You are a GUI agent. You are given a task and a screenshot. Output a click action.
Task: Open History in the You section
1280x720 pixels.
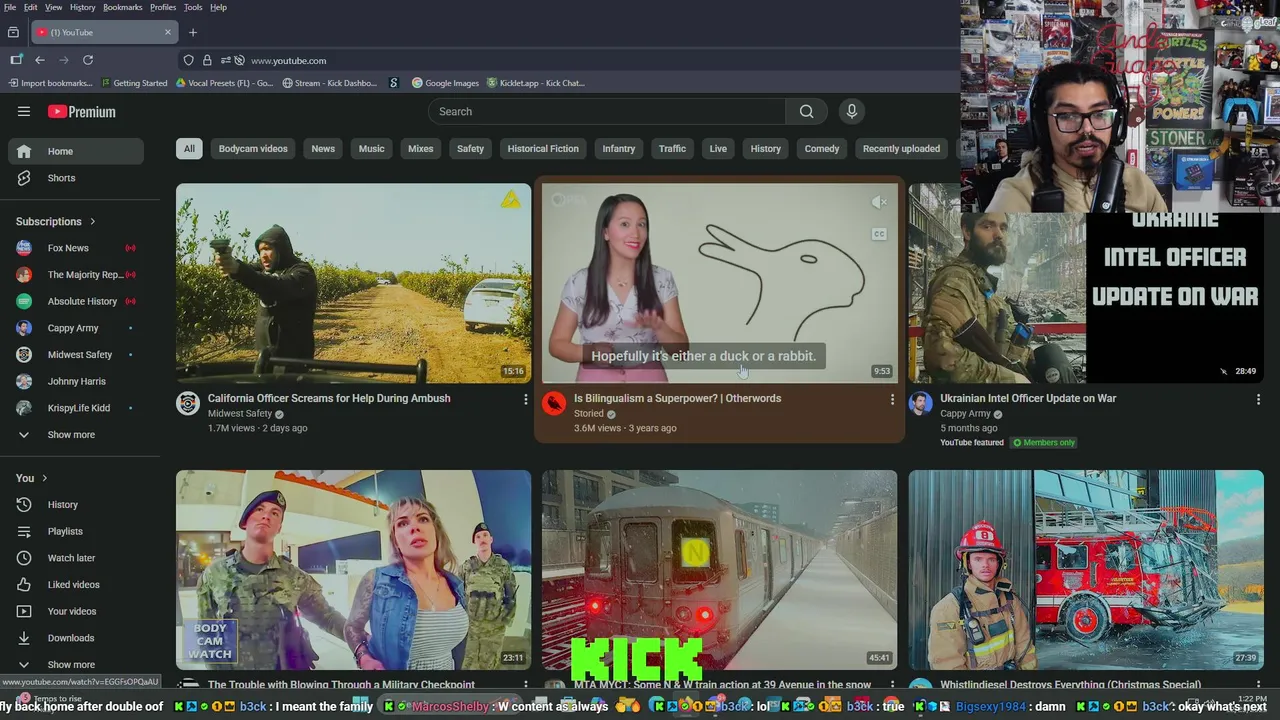point(76,505)
